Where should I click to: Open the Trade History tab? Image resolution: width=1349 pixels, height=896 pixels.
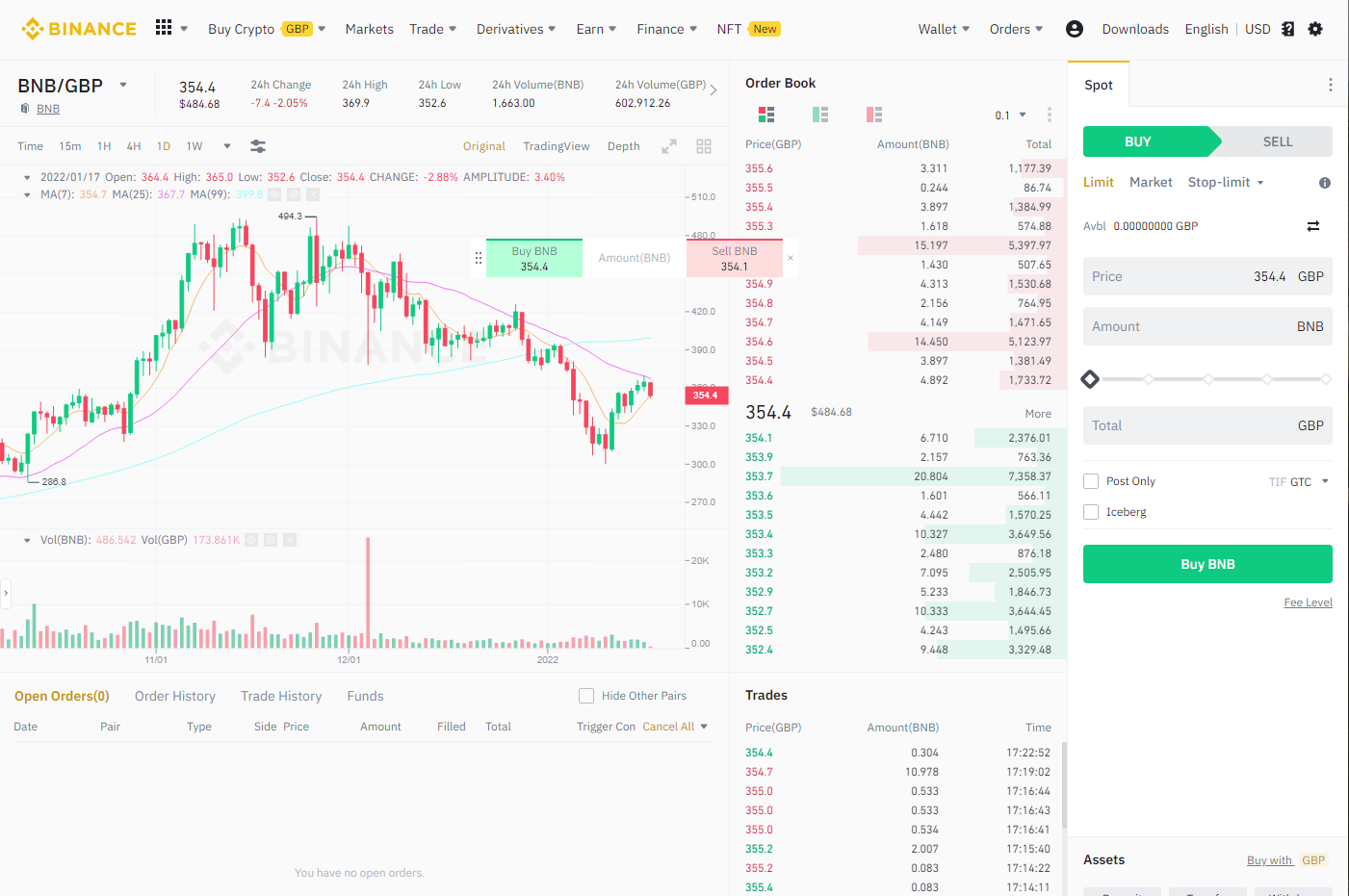point(281,695)
